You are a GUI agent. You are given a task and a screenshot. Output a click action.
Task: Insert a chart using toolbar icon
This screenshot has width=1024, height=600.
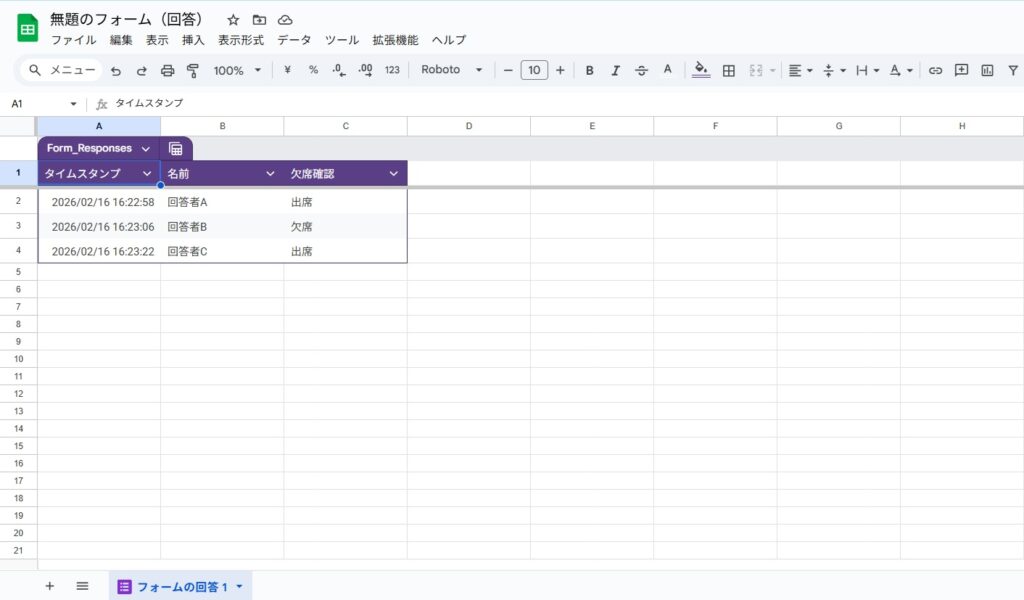click(987, 71)
